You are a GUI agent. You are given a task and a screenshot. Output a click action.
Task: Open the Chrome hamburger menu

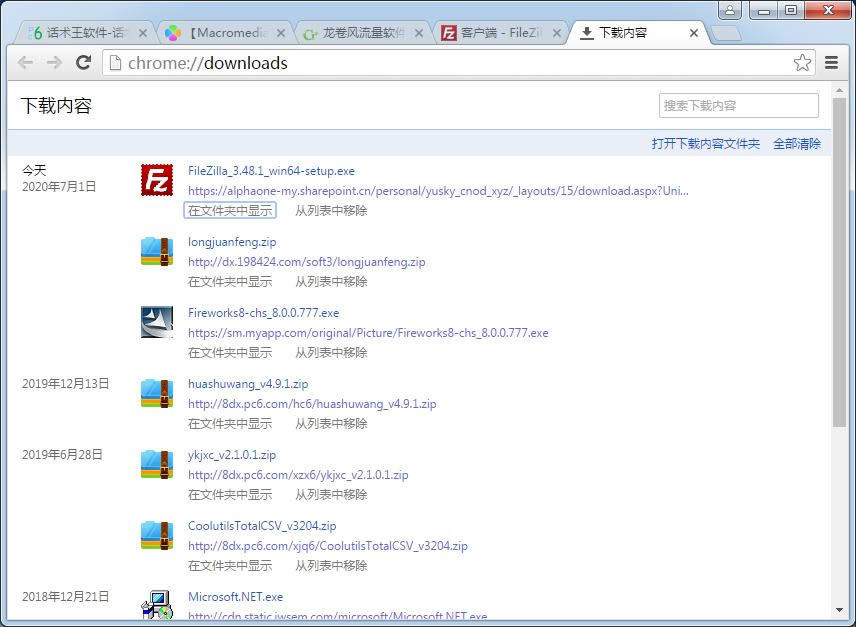click(831, 63)
